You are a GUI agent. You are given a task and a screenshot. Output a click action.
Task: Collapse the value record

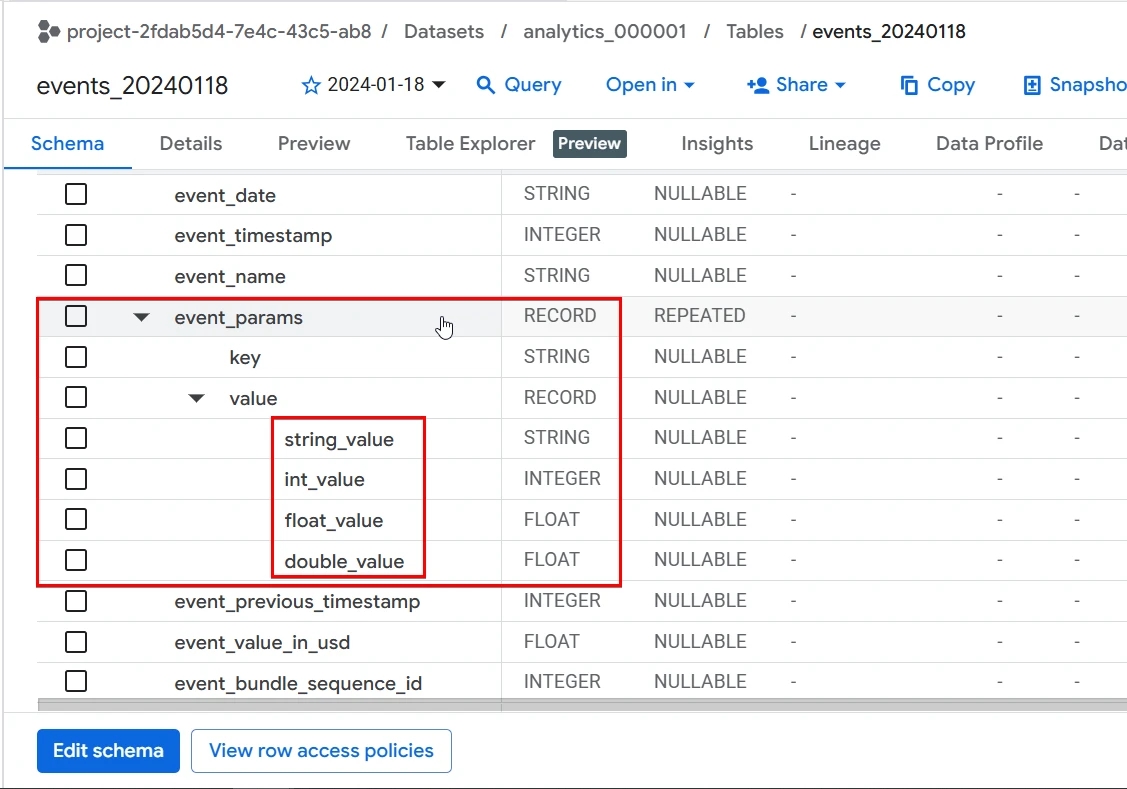(x=196, y=398)
